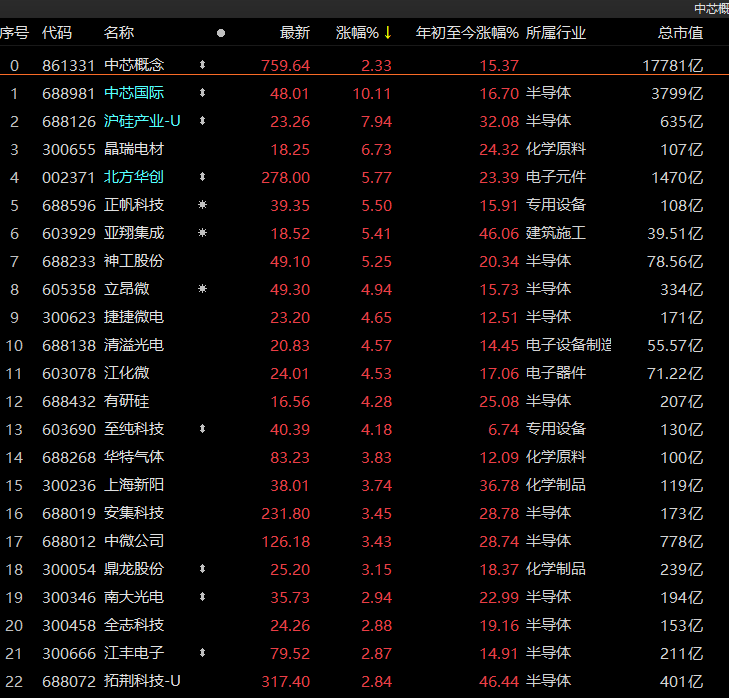Click the marker icon beside 北方华创

pyautogui.click(x=202, y=177)
